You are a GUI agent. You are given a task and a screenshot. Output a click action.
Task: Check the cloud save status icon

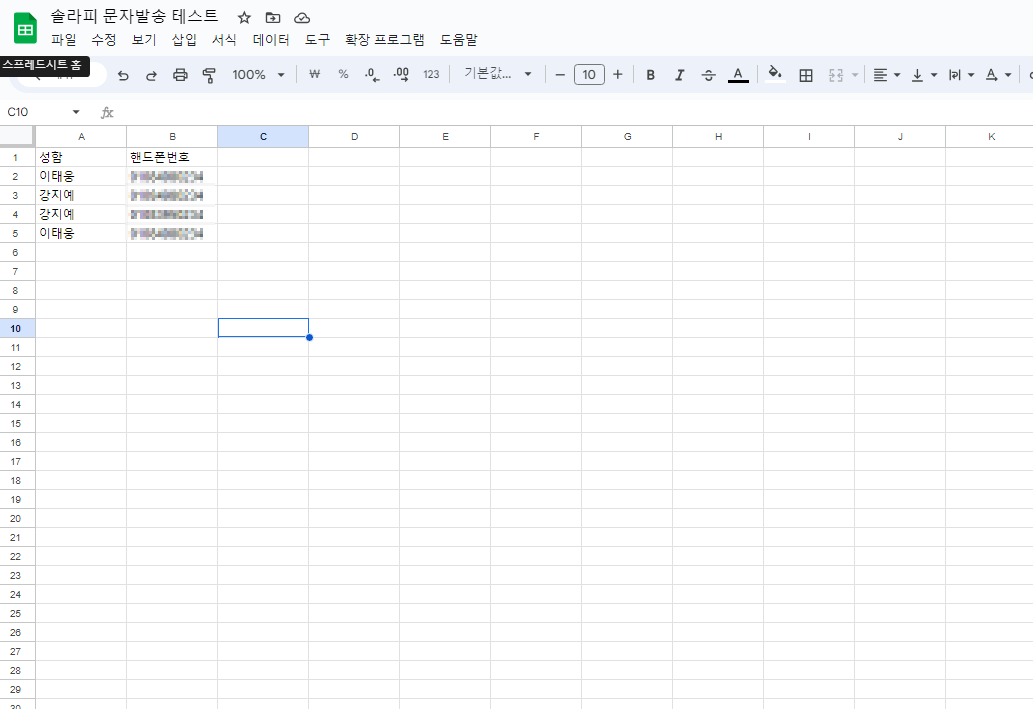tap(302, 18)
